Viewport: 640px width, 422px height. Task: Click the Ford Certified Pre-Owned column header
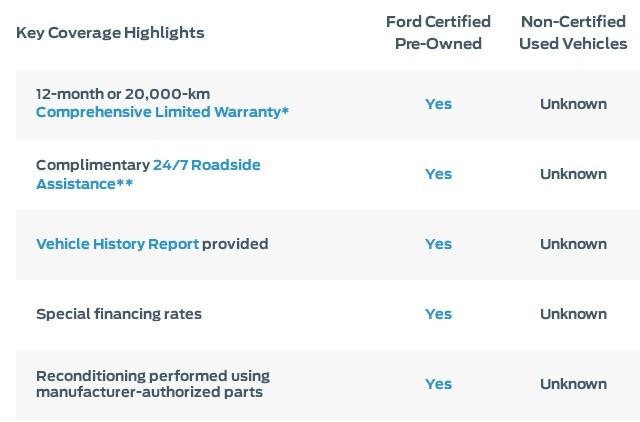pyautogui.click(x=438, y=33)
